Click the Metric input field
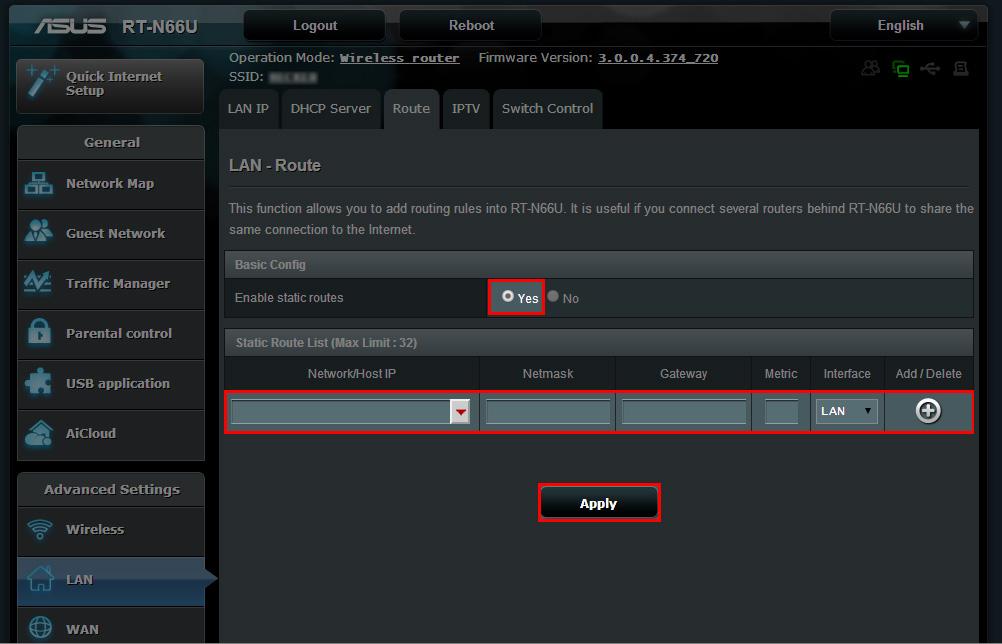Image resolution: width=1002 pixels, height=644 pixels. [x=781, y=412]
